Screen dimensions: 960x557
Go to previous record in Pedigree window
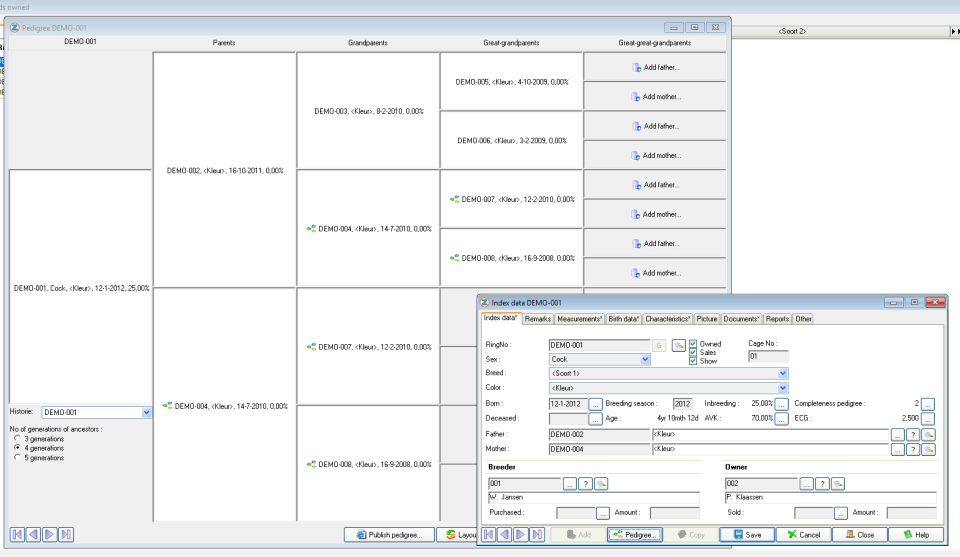pos(33,534)
